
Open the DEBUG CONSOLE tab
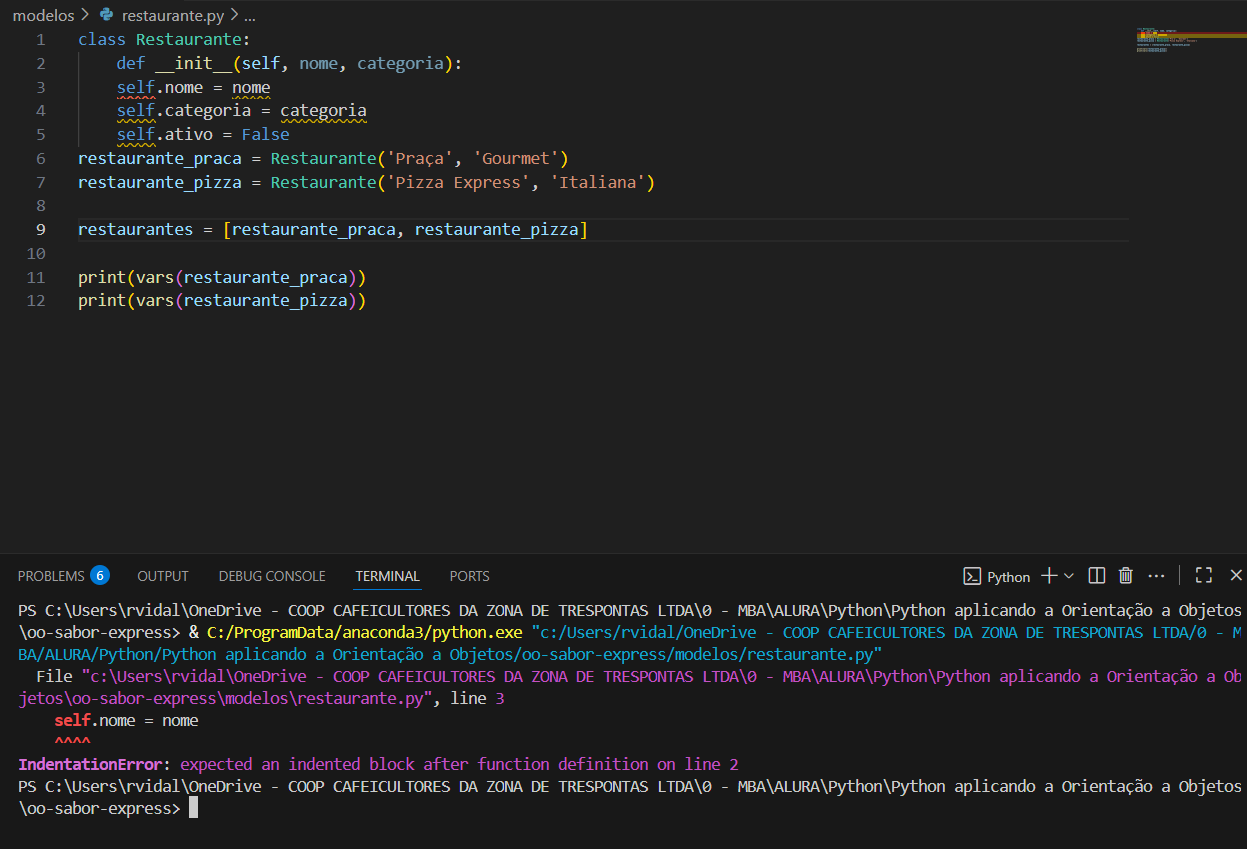click(272, 576)
